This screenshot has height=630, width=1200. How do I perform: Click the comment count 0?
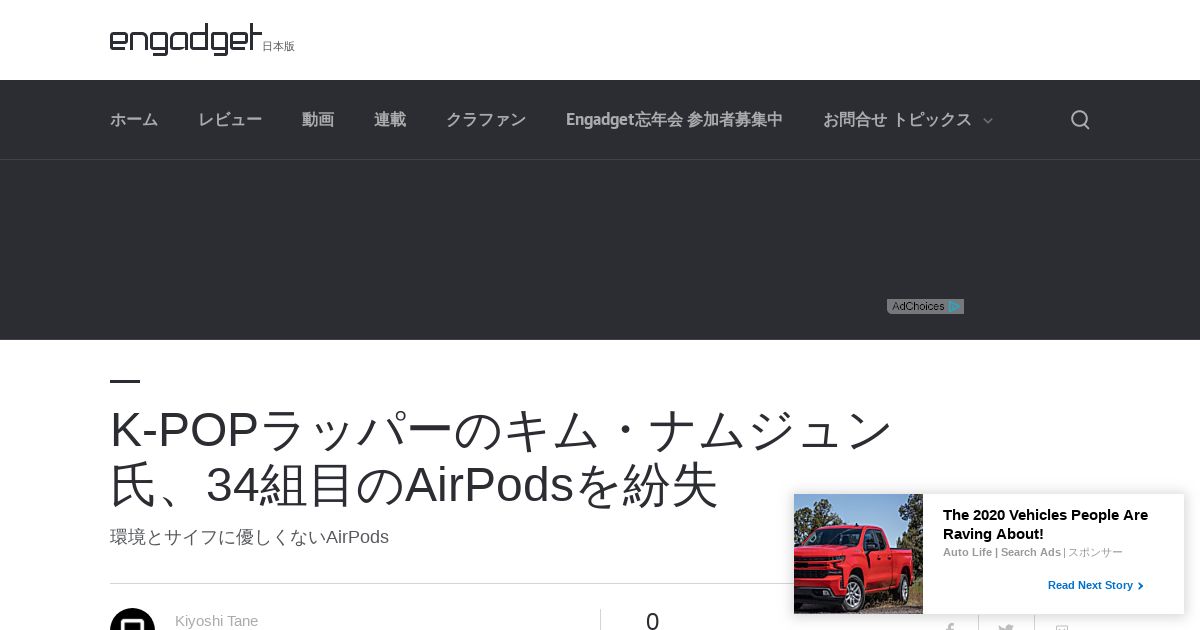[652, 621]
